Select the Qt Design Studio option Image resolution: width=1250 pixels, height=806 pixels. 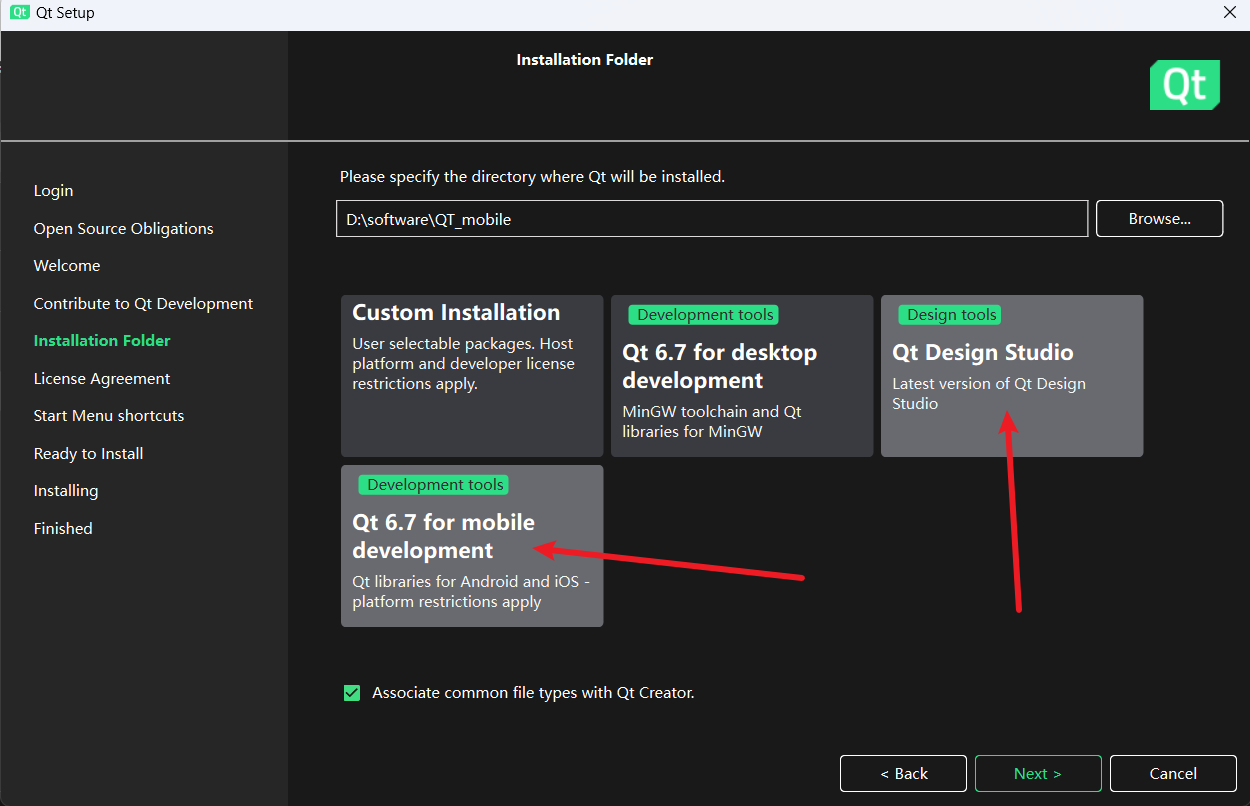(1011, 376)
